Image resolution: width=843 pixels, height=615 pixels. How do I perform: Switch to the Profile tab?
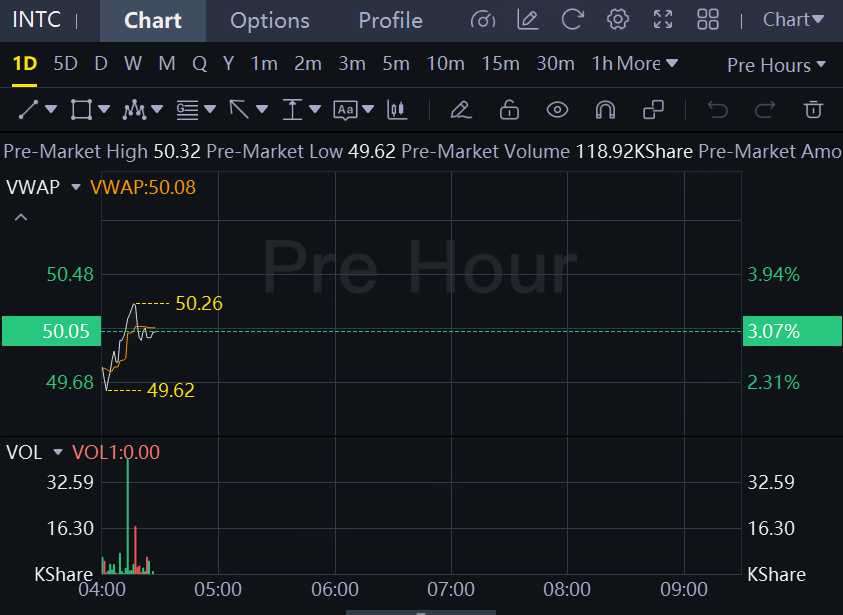[390, 21]
